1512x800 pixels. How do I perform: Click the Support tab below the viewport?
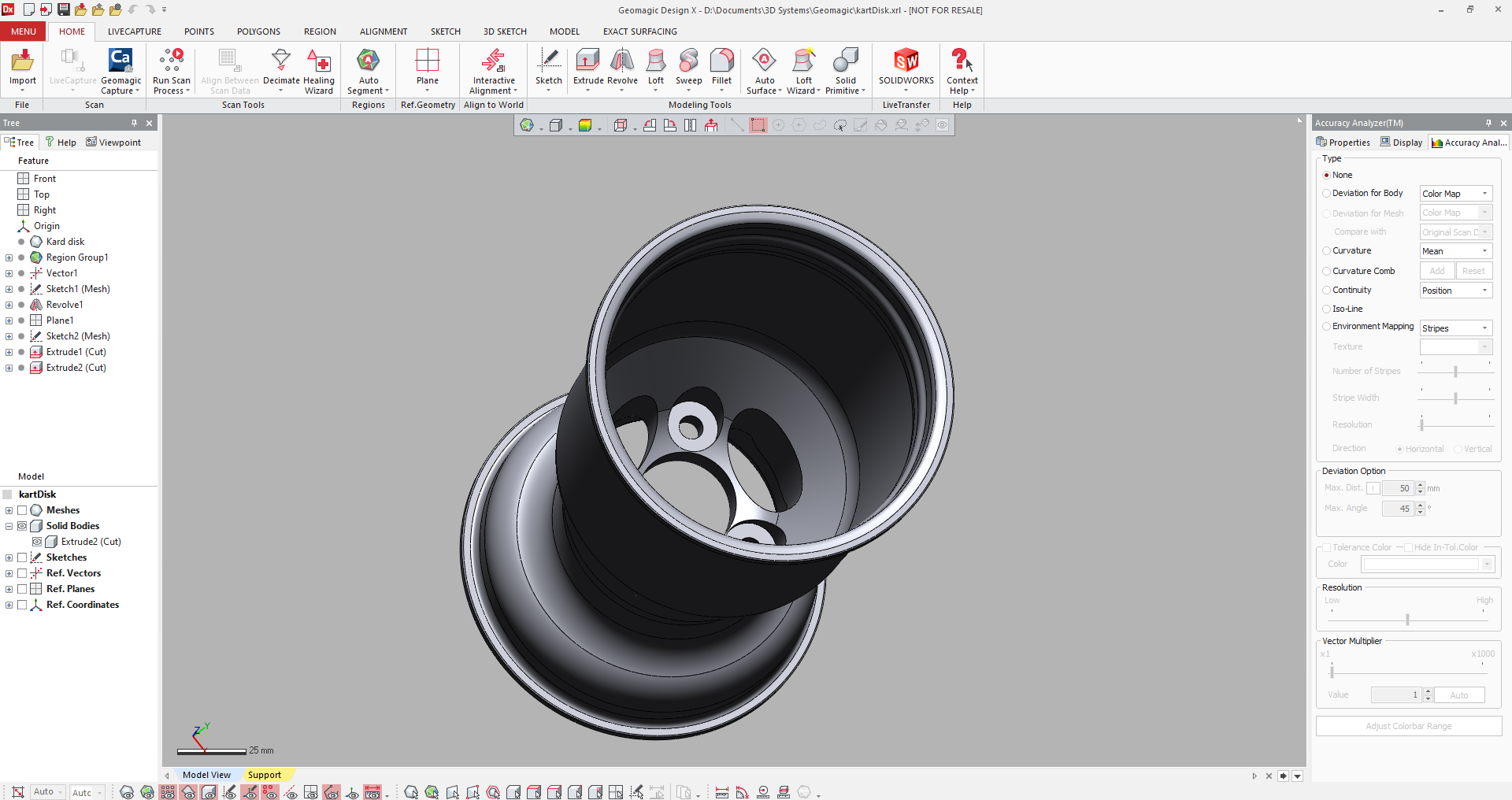pyautogui.click(x=264, y=776)
